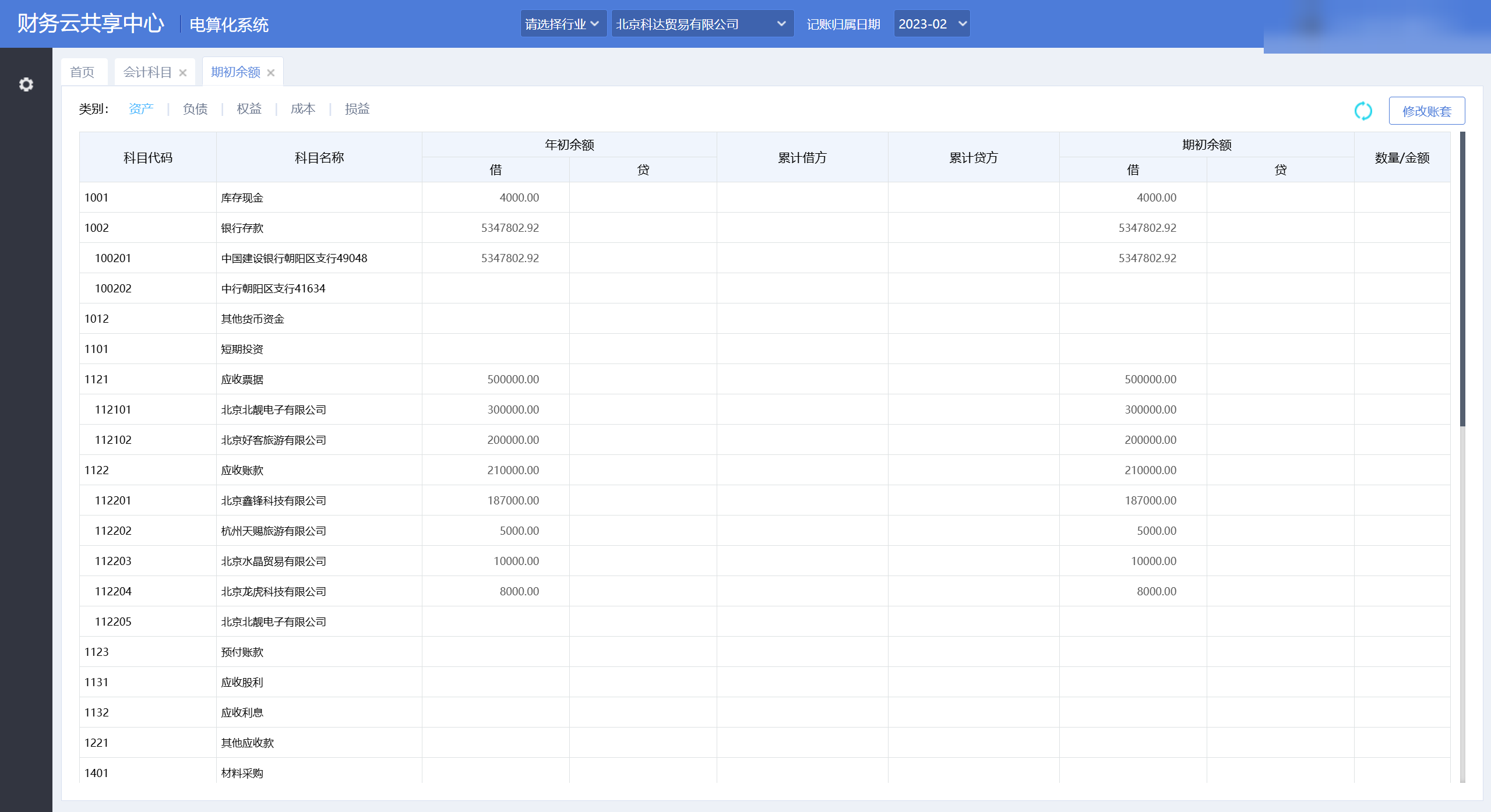
Task: Click the 银行存款 account name cell
Action: click(x=319, y=228)
